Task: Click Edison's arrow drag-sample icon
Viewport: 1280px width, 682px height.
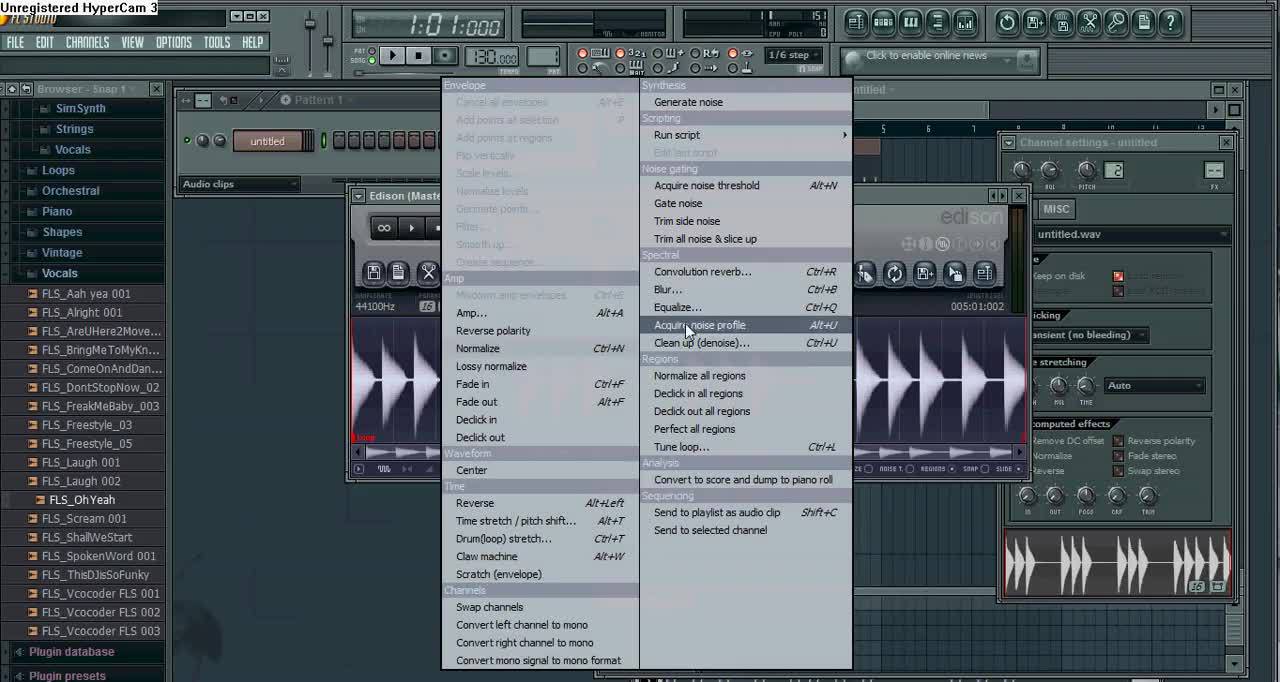Action: [955, 273]
